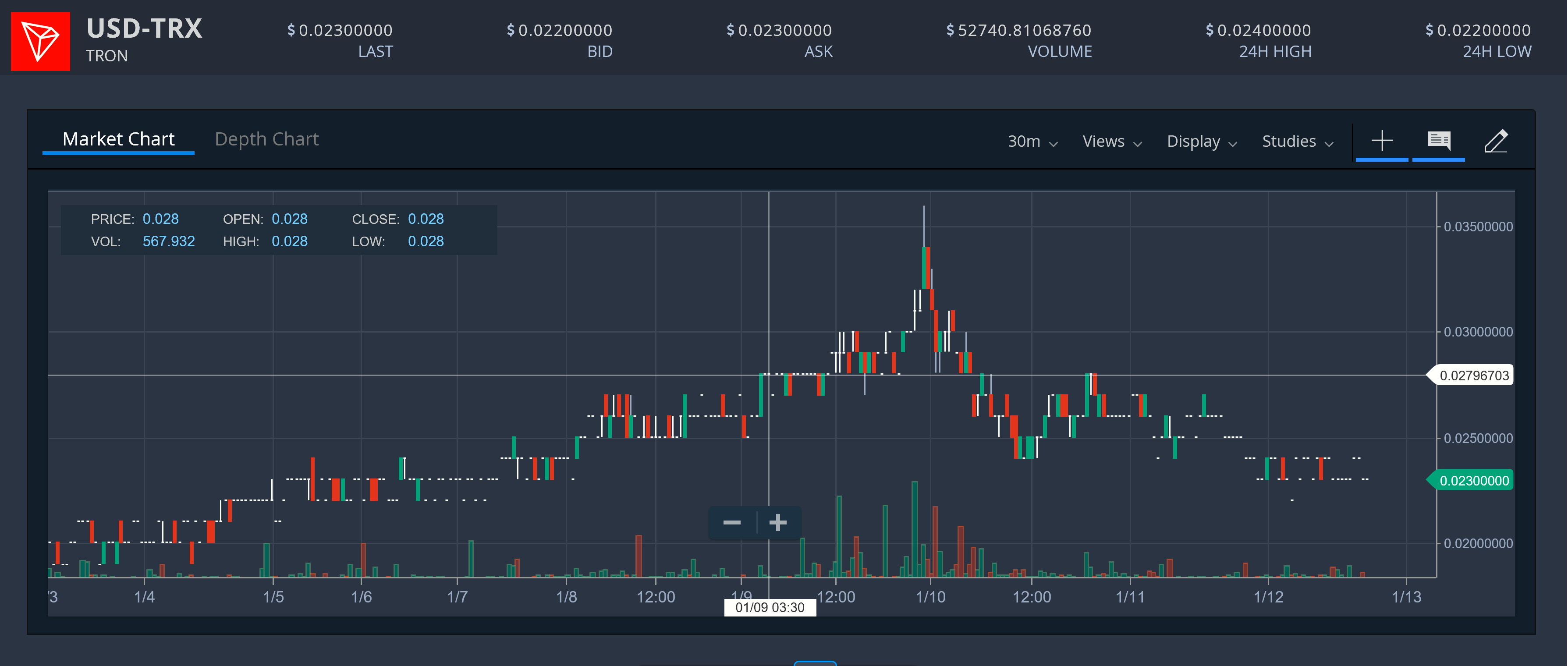Open the pencil drawing tool
Image resolution: width=1568 pixels, height=666 pixels.
1496,141
